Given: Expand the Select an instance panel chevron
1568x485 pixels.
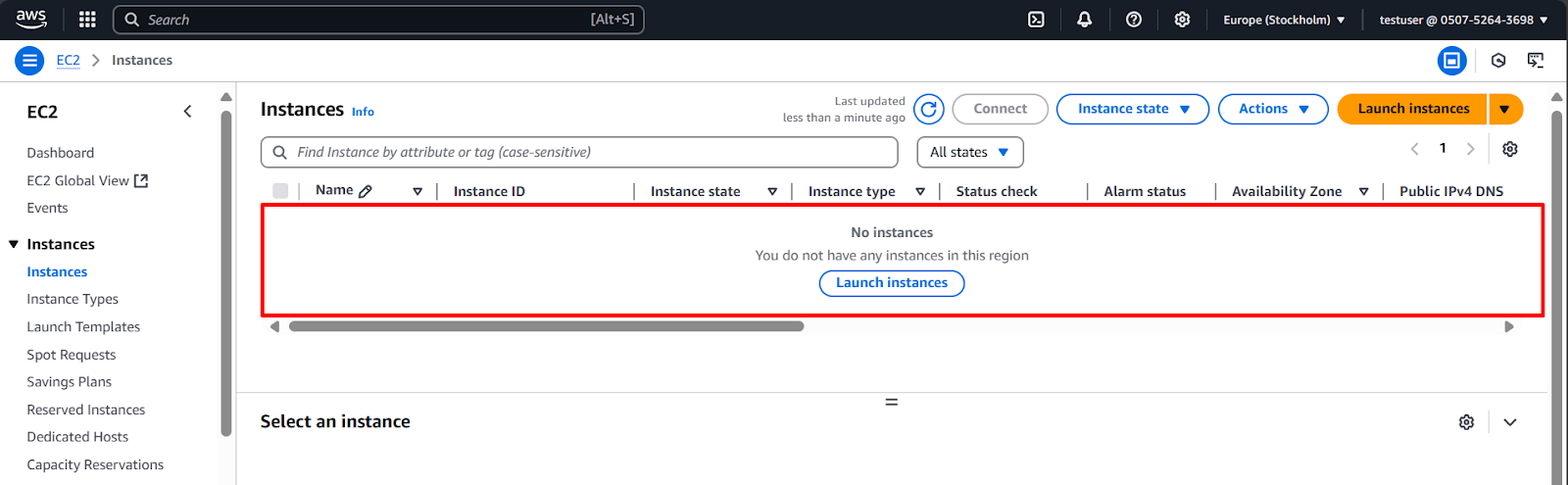Looking at the screenshot, I should tap(1510, 422).
